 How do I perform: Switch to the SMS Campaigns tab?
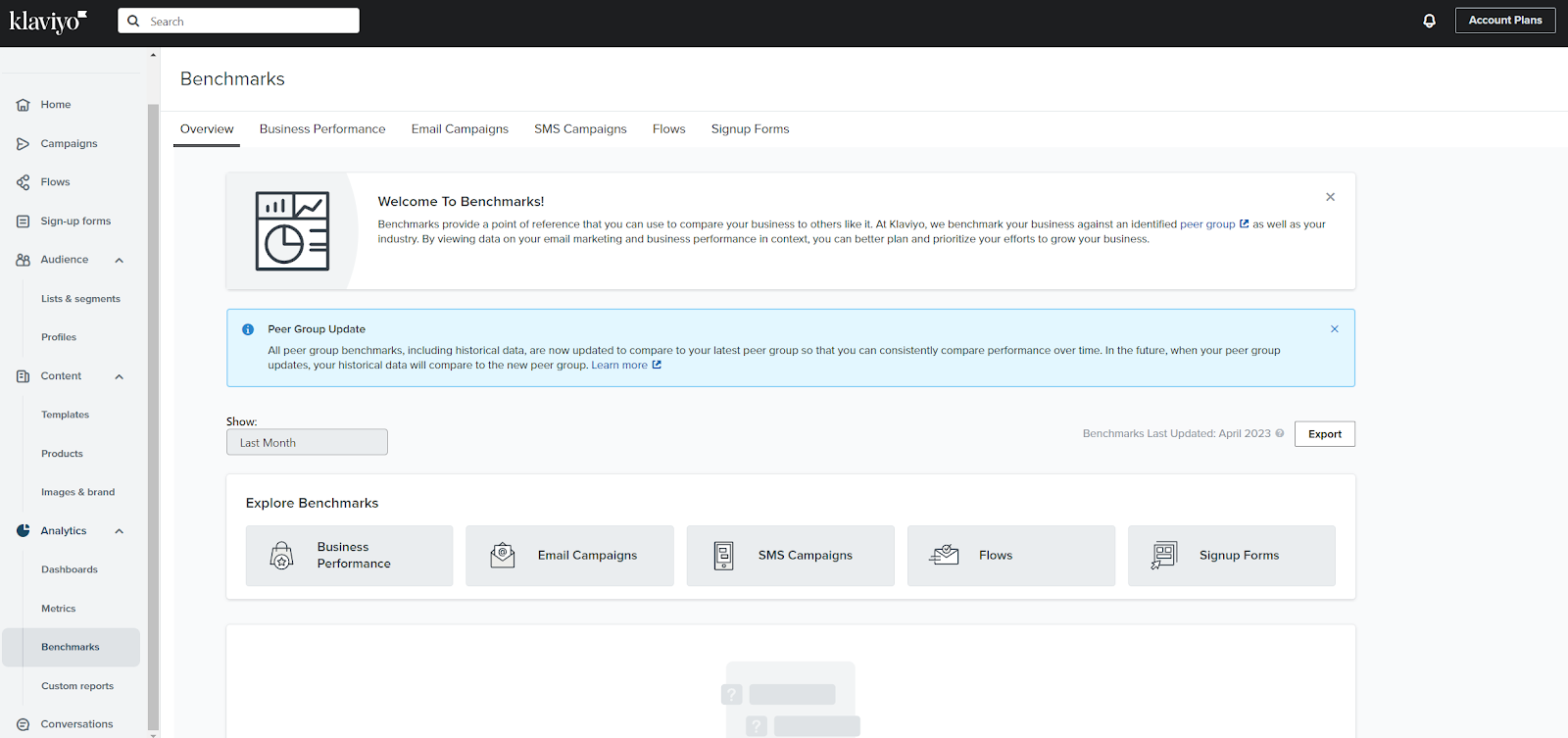[x=580, y=129]
